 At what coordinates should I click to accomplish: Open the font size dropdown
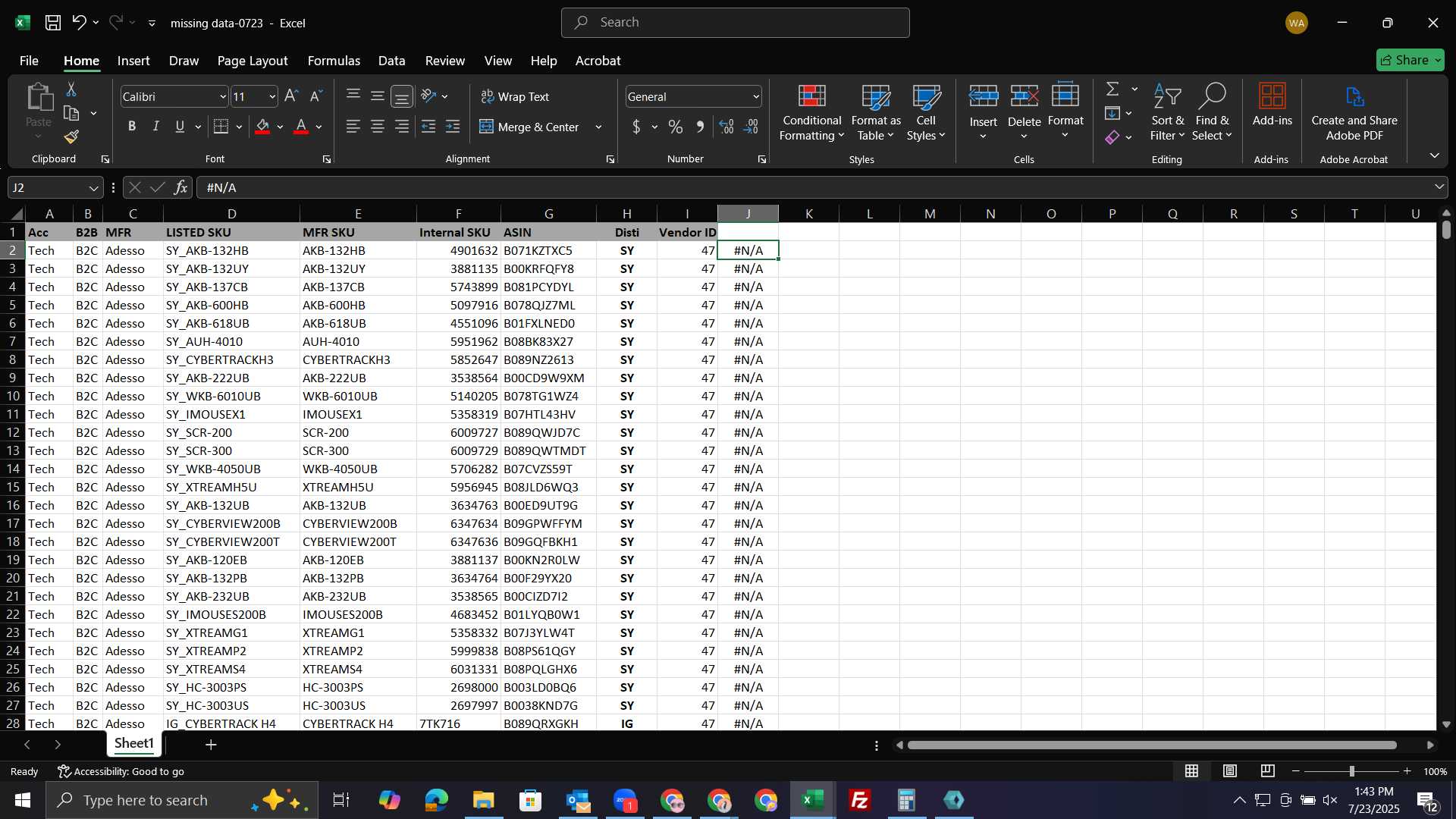pos(272,97)
